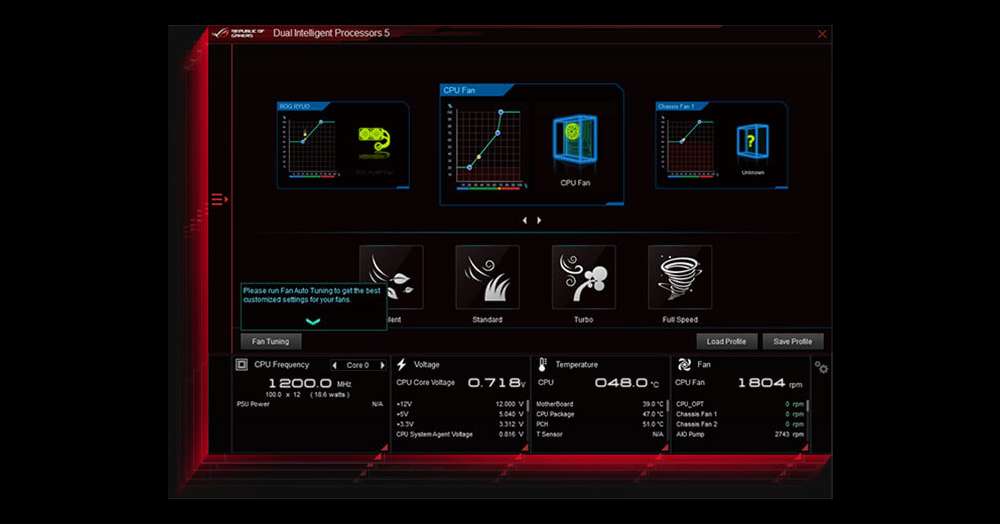Click the Fan Auto Tuning tip message
Image resolution: width=1000 pixels, height=524 pixels.
point(312,295)
